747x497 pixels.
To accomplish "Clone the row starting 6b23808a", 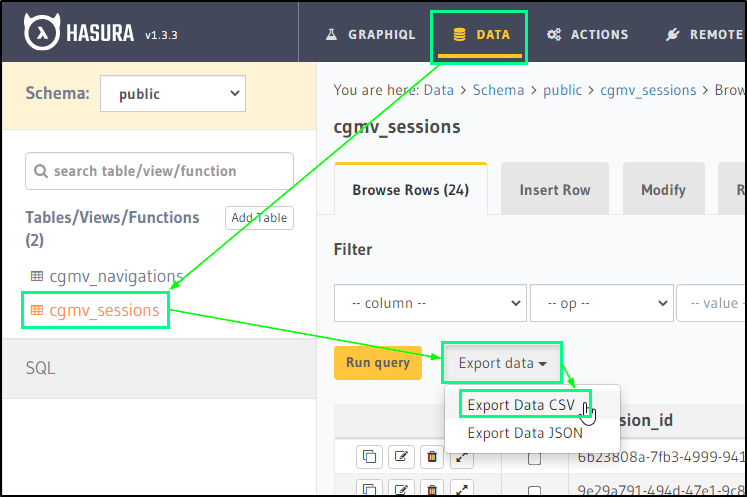I will 369,457.
